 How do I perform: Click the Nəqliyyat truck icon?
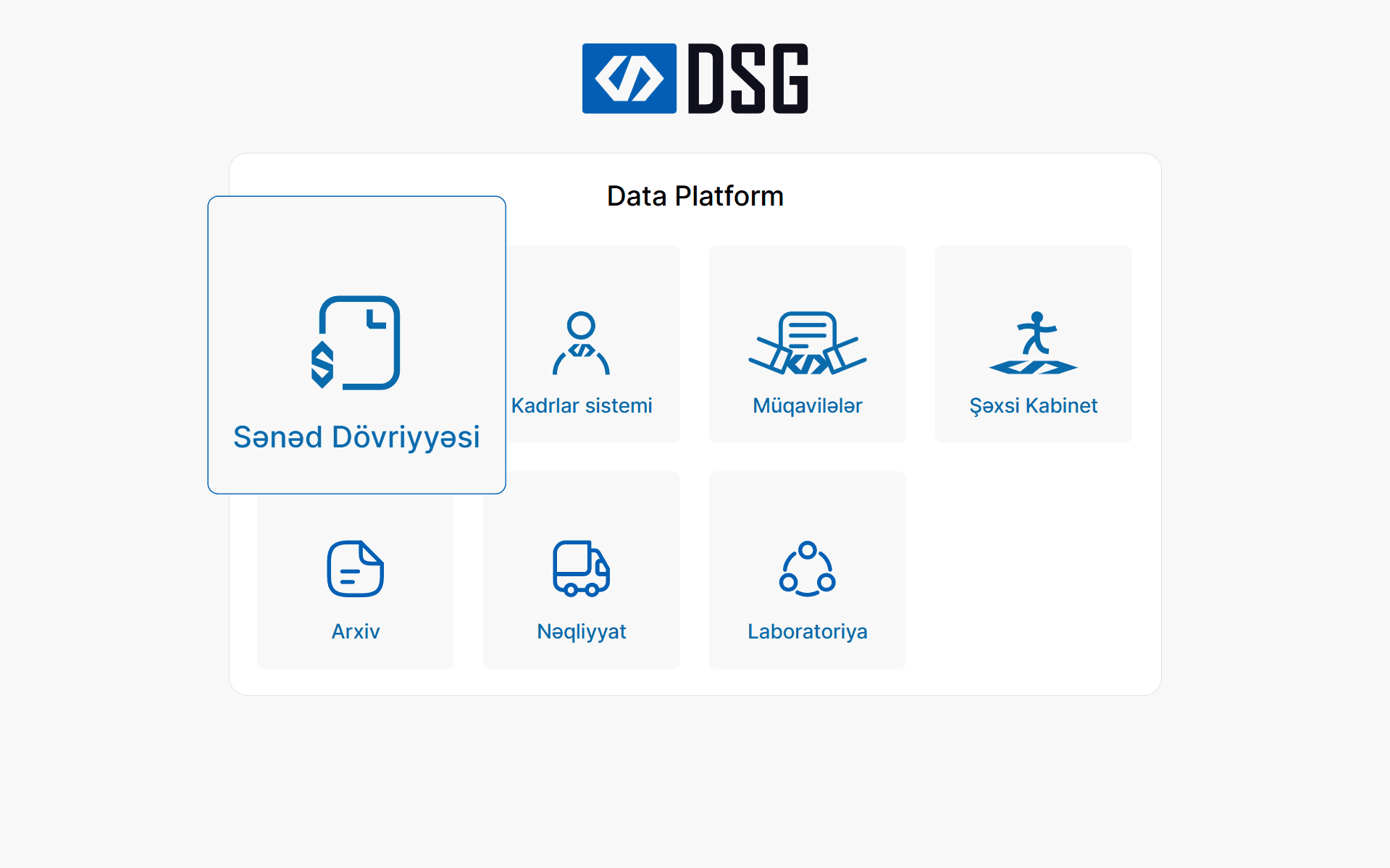coord(581,568)
